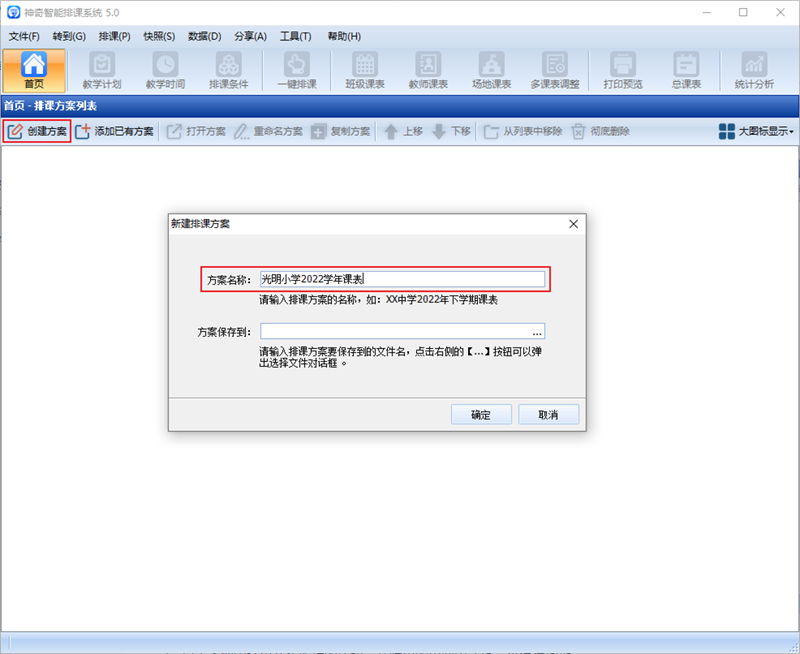Maximize the main application window
The height and width of the screenshot is (654, 800).
coord(743,12)
